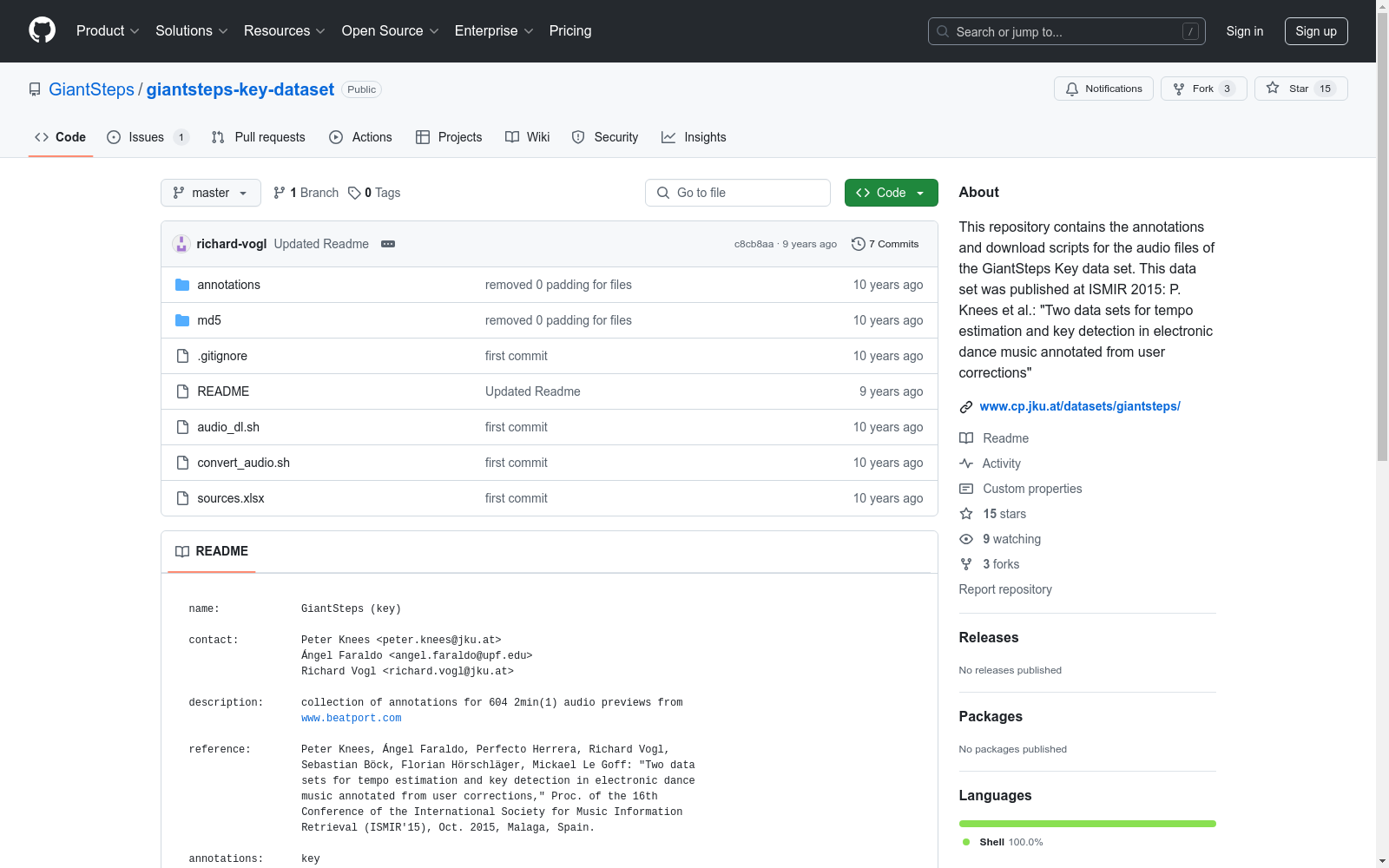Image resolution: width=1389 pixels, height=868 pixels.
Task: Open the 7 Commits history link
Action: click(885, 244)
